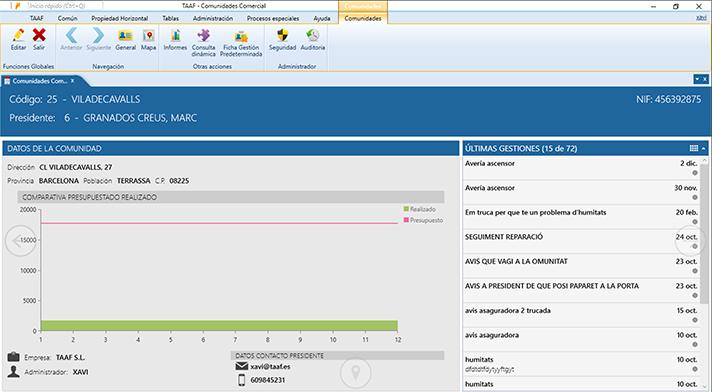Click the green Realizado bar in chart
Screen dimensions: 712x392
(219, 325)
